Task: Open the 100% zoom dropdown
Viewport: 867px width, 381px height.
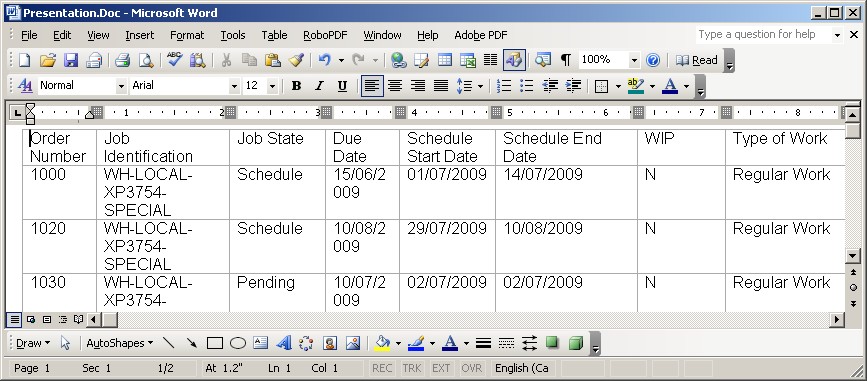Action: click(x=634, y=60)
